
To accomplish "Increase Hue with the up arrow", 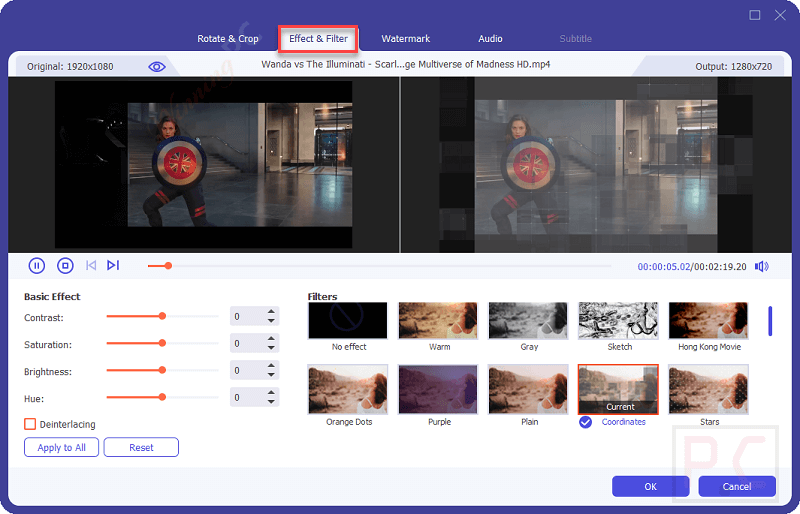I will (x=271, y=393).
